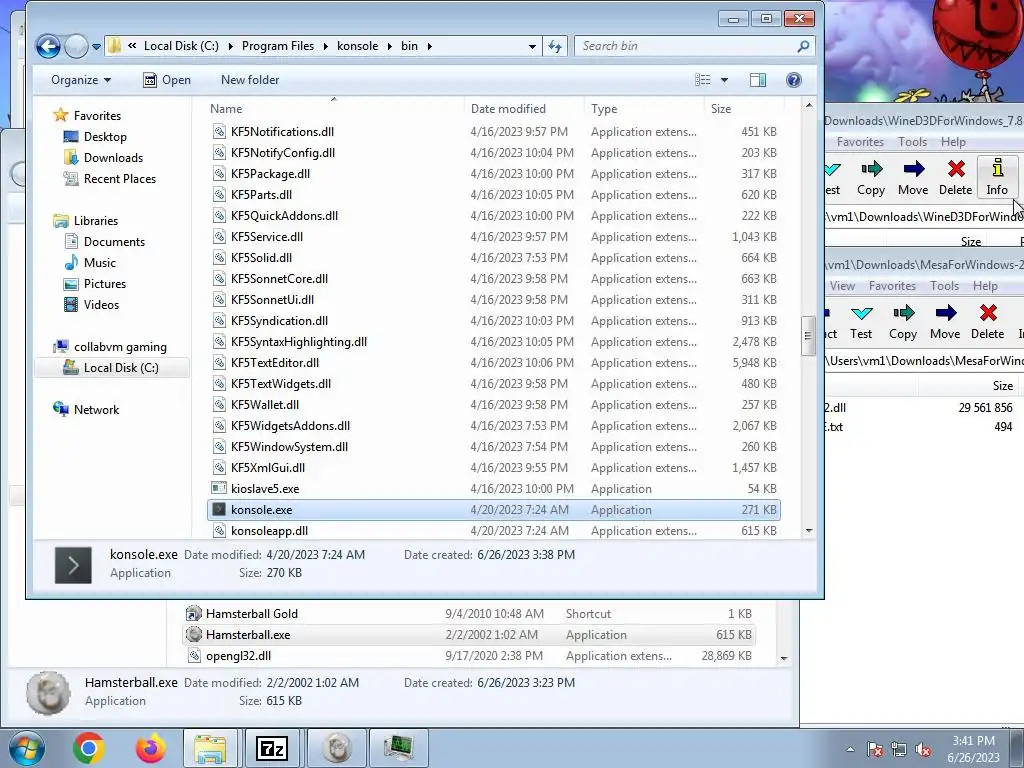Open Explorer help icon
The image size is (1024, 768).
793,80
